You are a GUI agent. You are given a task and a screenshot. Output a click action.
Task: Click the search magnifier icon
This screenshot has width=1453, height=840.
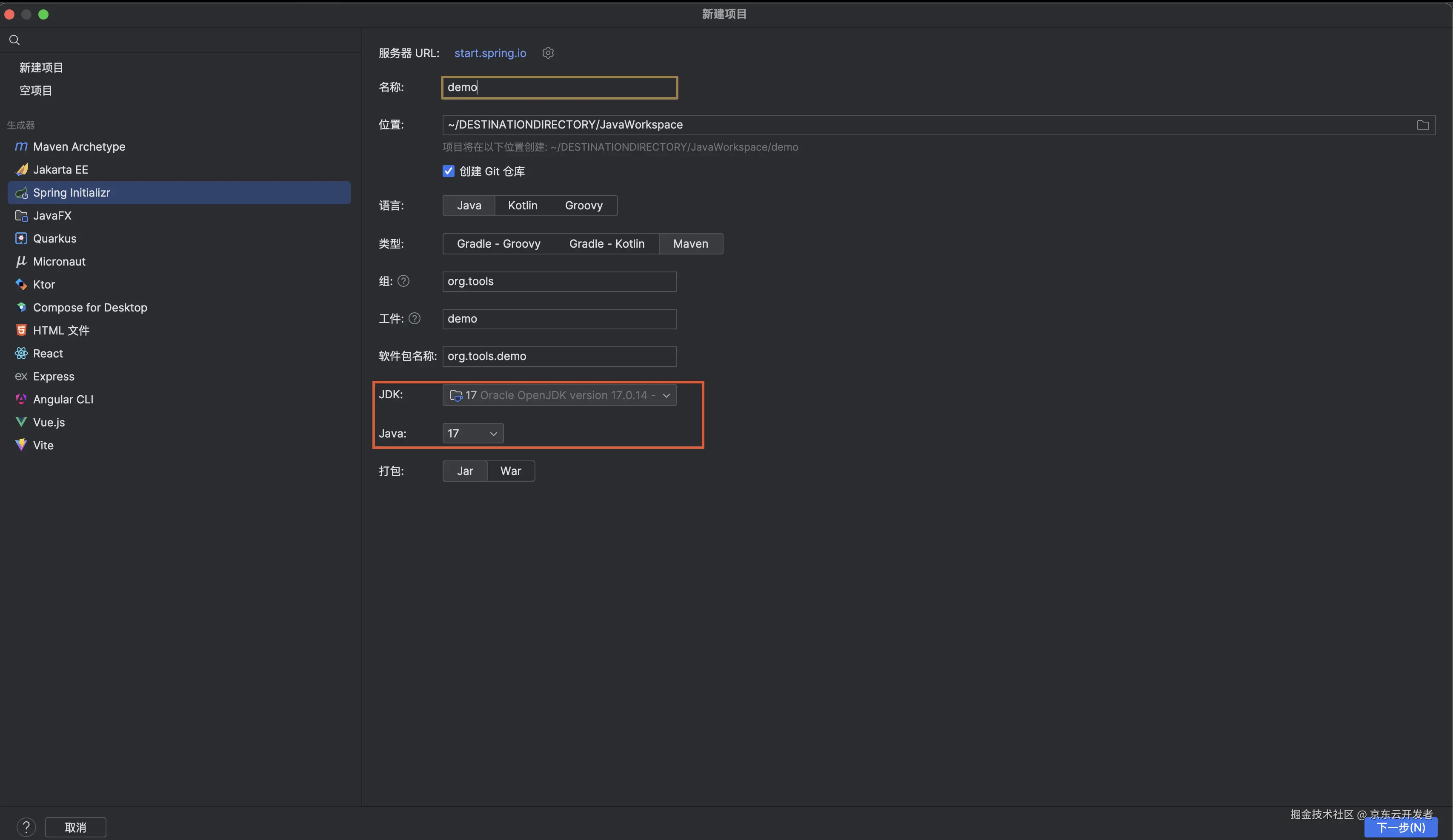click(x=14, y=40)
